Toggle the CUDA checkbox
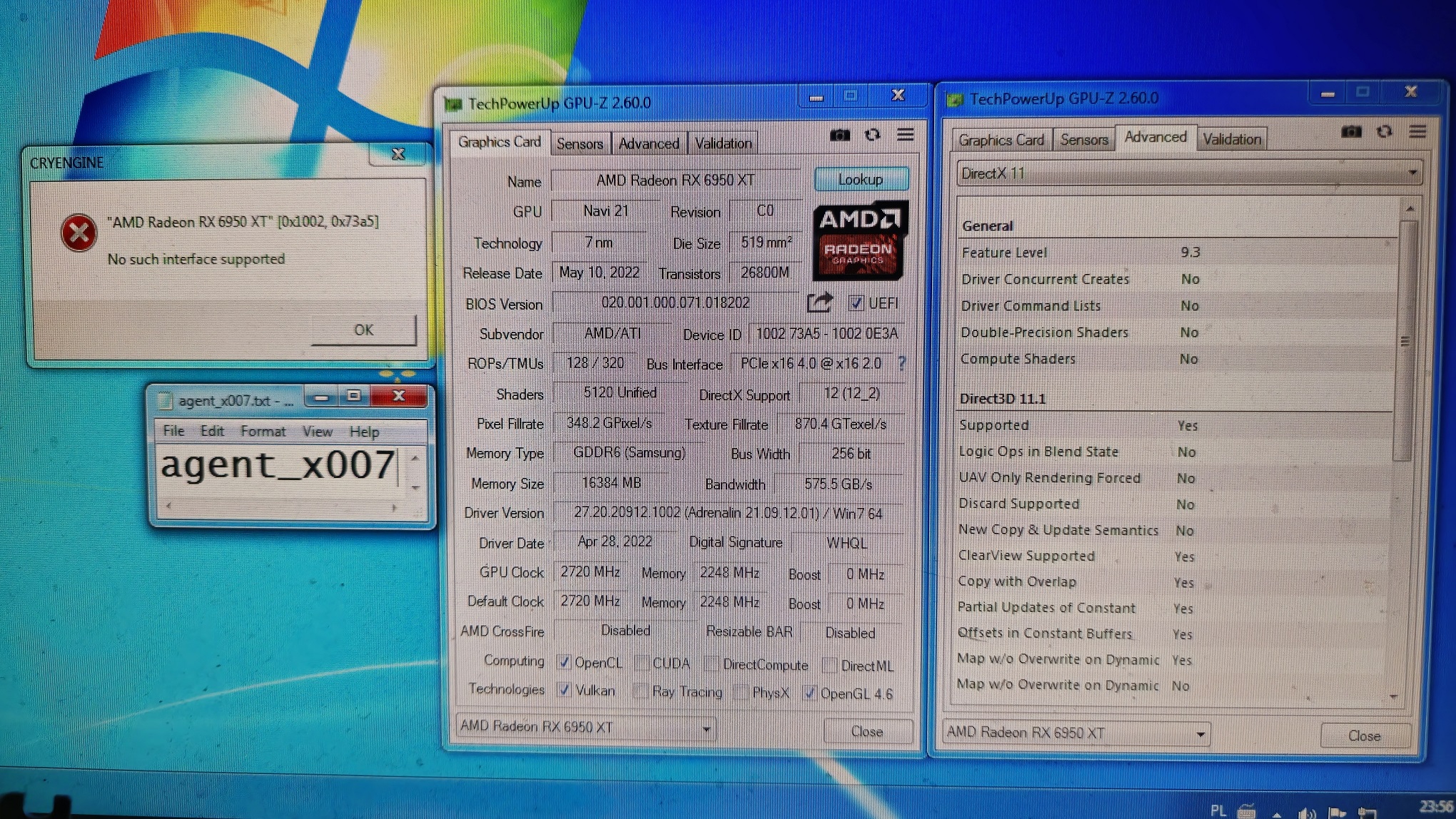This screenshot has height=819, width=1456. coord(642,663)
